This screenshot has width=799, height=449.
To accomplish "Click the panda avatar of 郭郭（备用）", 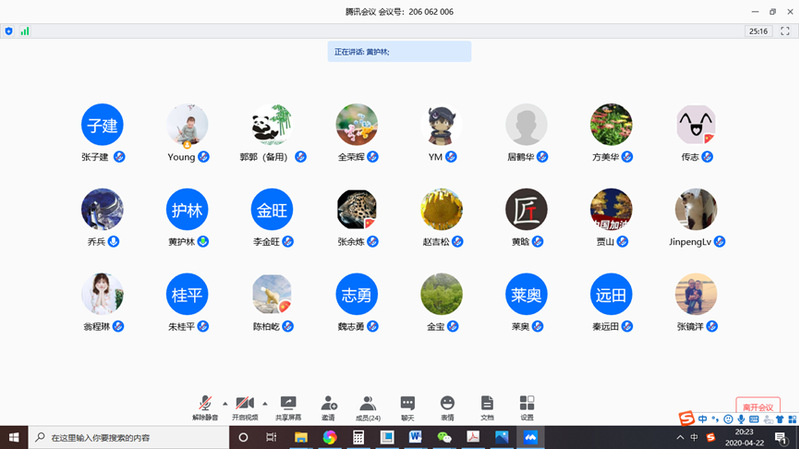I will click(x=272, y=125).
